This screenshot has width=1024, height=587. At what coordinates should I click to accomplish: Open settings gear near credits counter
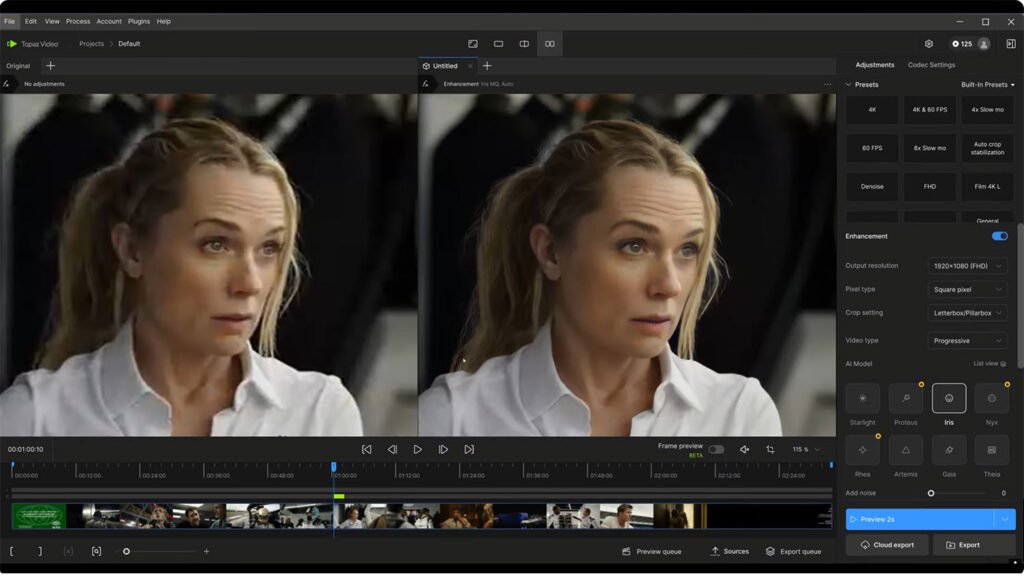tap(929, 44)
